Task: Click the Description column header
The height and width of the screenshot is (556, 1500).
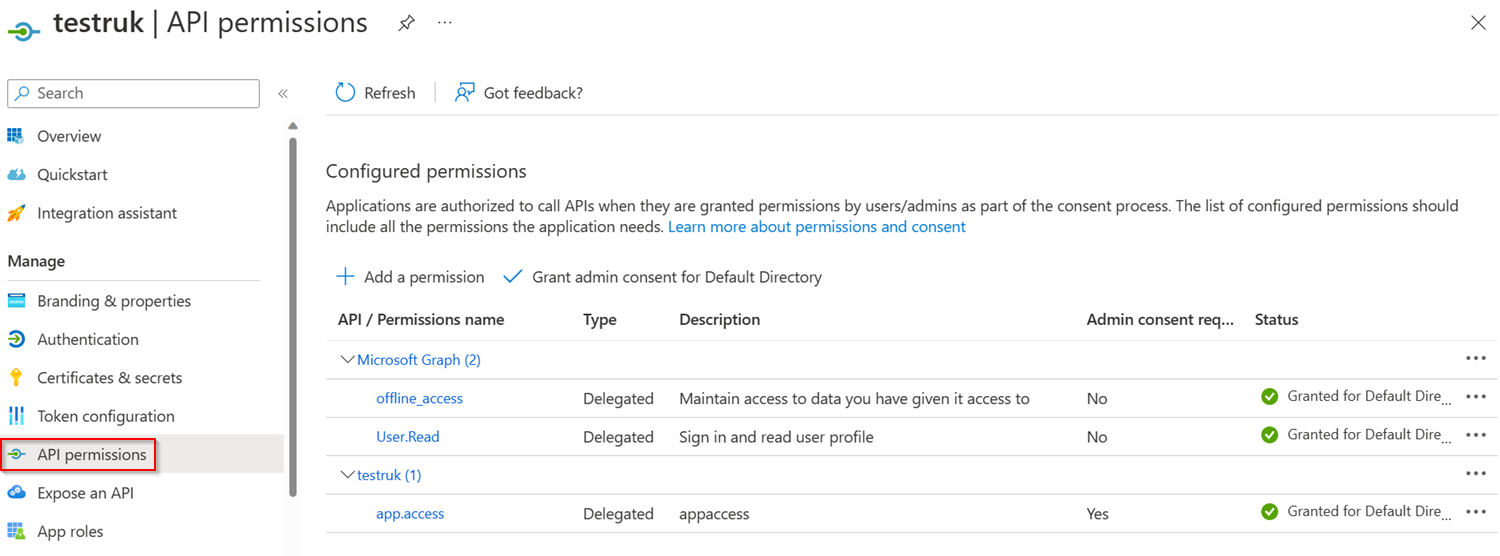Action: 720,320
